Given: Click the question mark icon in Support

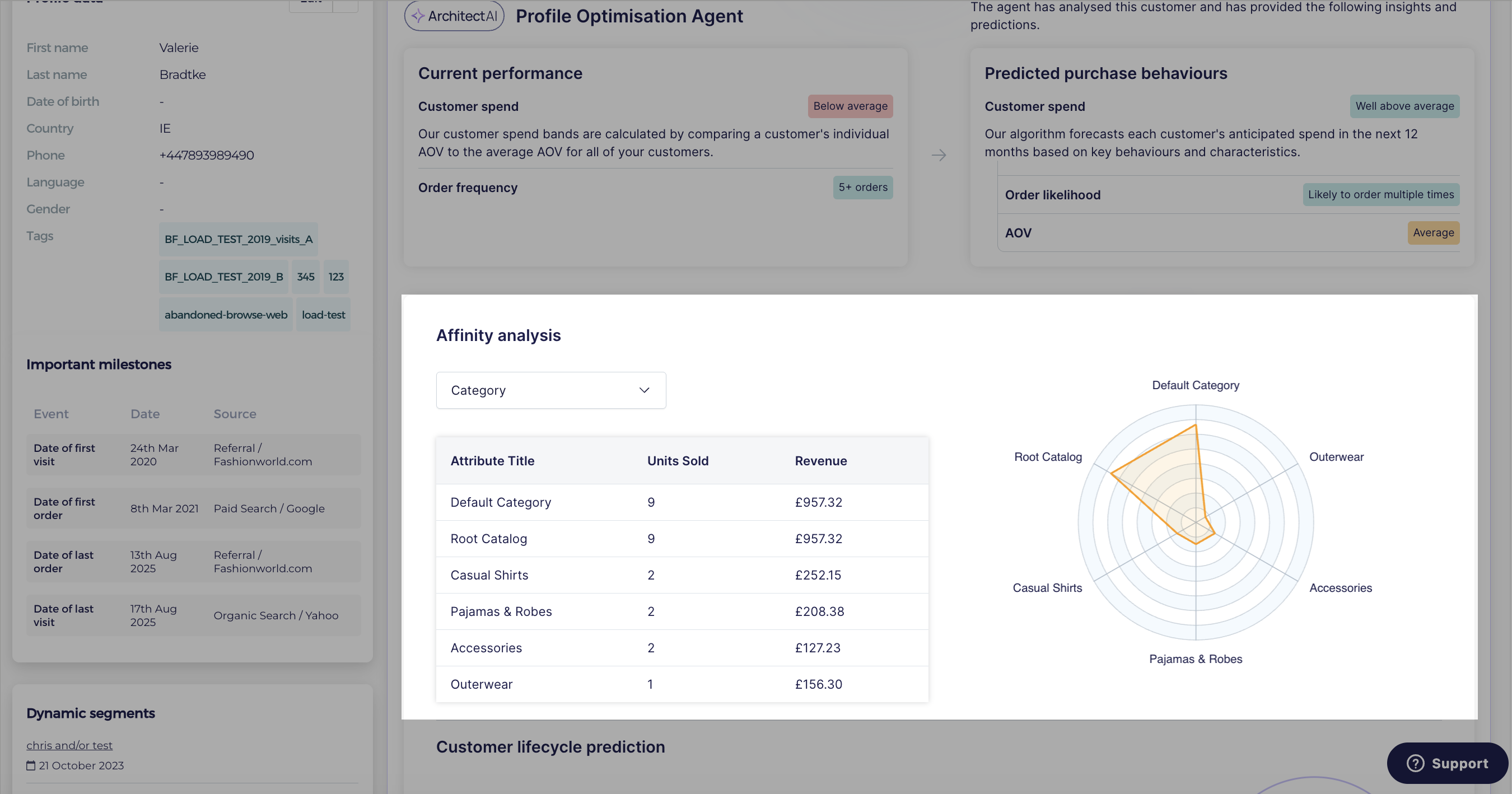Looking at the screenshot, I should click(x=1415, y=763).
